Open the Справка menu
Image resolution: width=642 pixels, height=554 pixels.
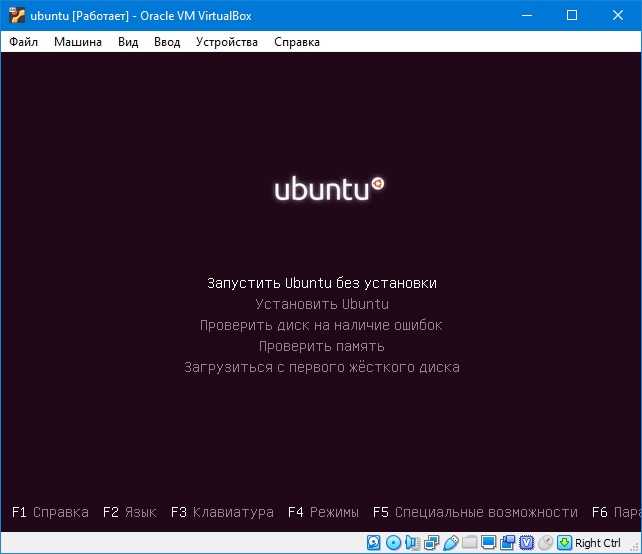pyautogui.click(x=297, y=42)
